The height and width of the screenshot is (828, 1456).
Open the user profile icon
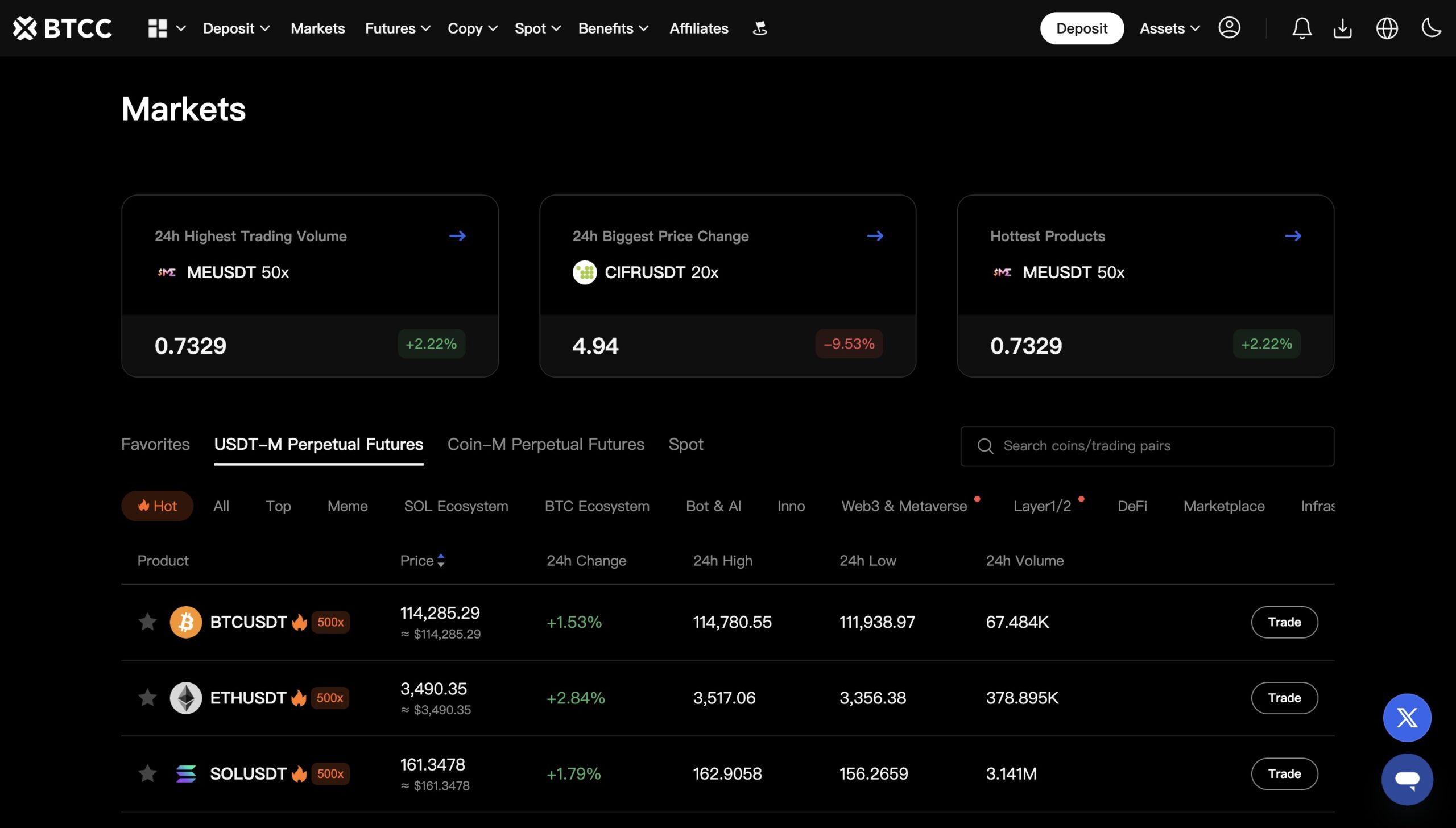pyautogui.click(x=1229, y=27)
